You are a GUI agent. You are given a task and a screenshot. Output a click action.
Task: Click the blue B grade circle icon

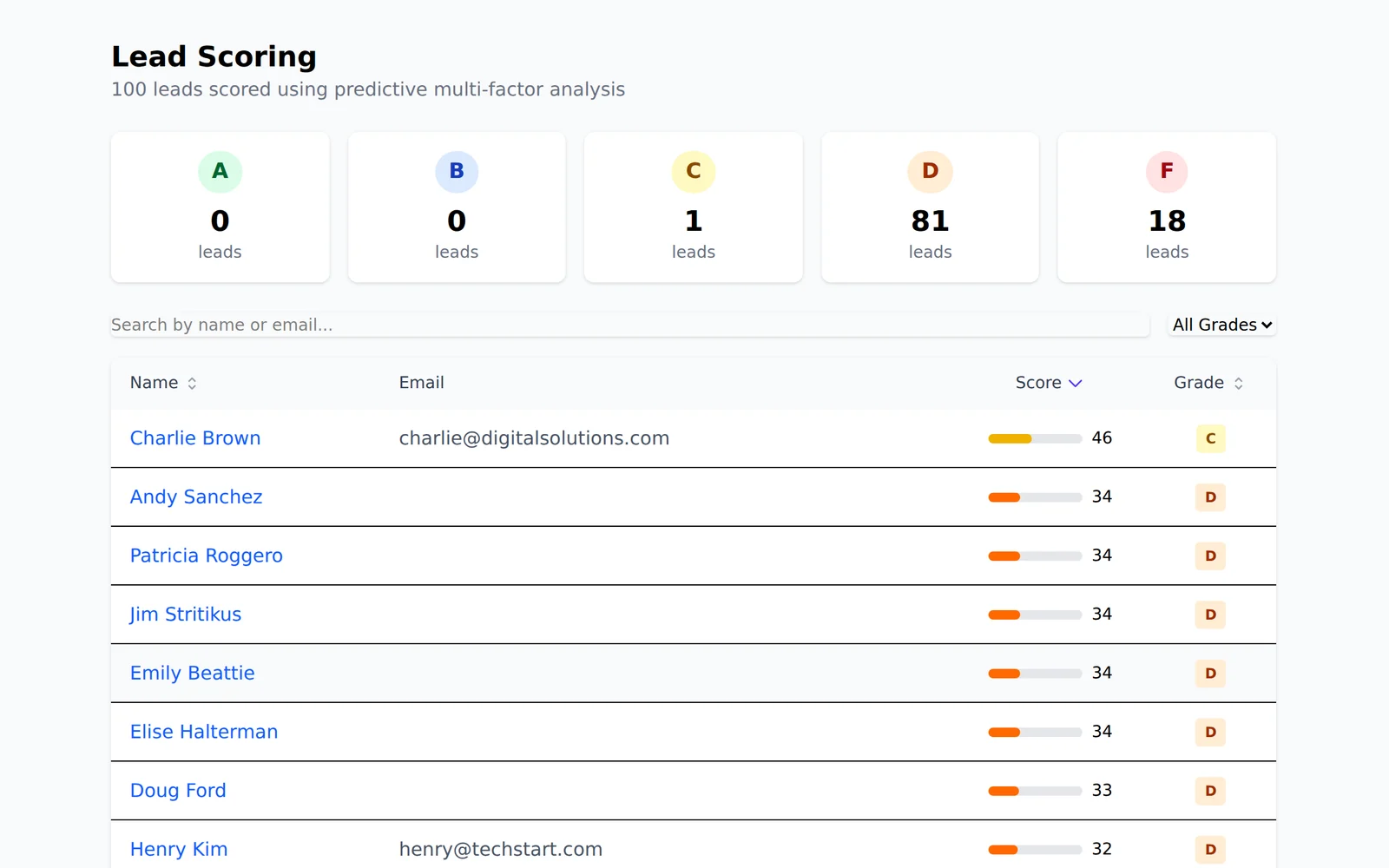(x=457, y=171)
